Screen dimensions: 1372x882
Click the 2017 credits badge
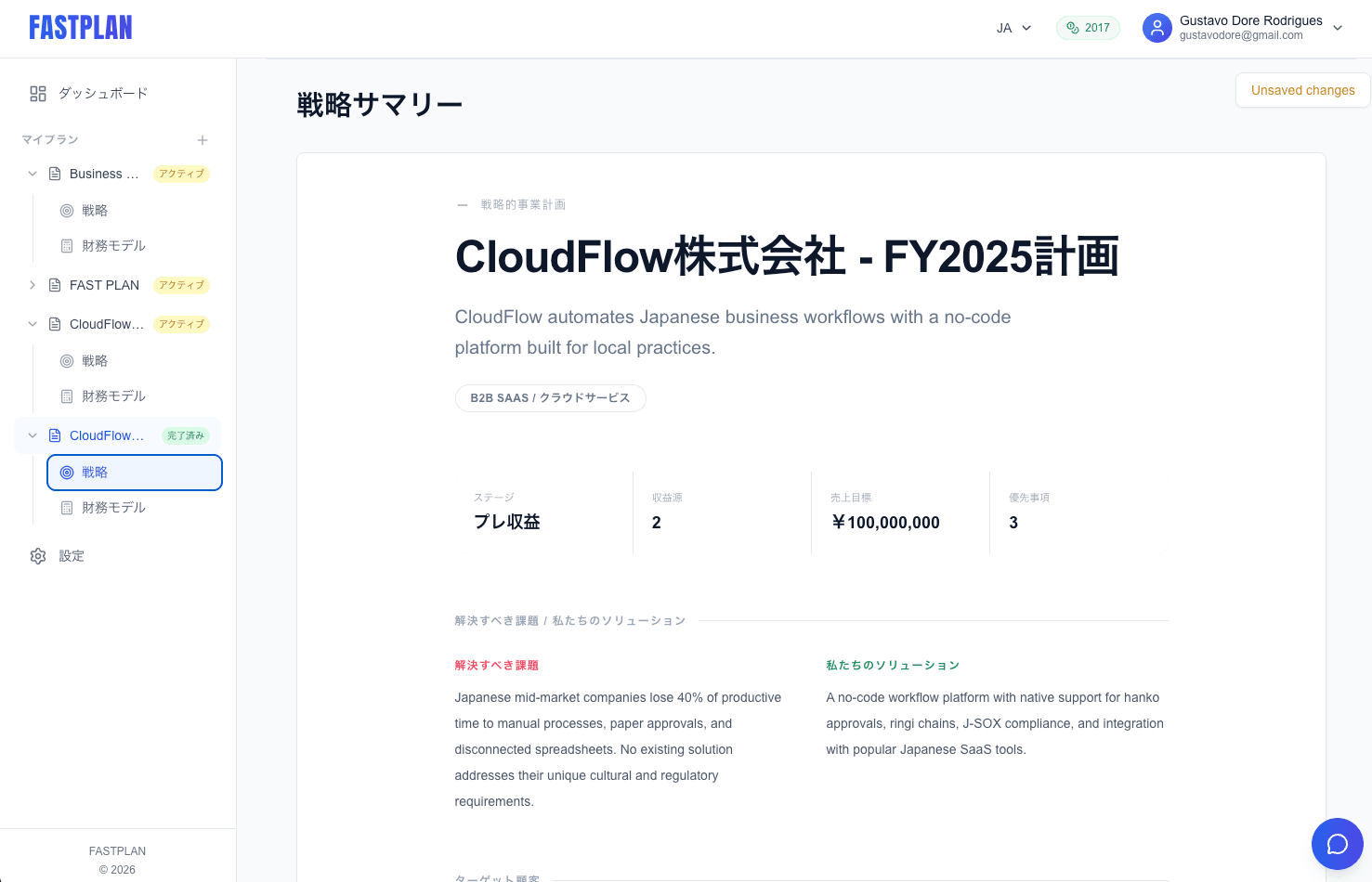[x=1088, y=28]
